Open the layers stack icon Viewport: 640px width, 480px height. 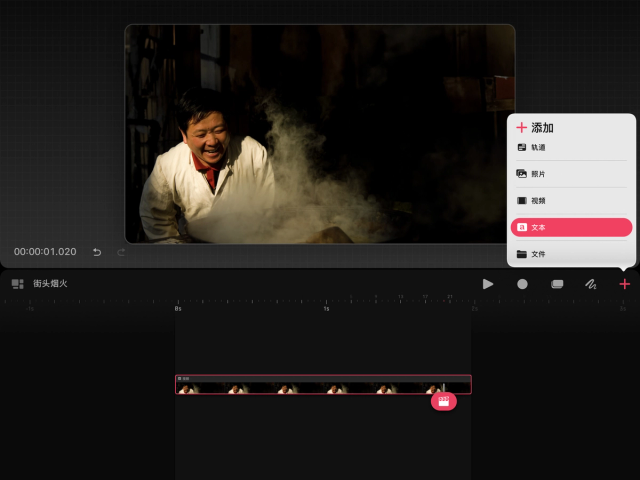point(557,284)
